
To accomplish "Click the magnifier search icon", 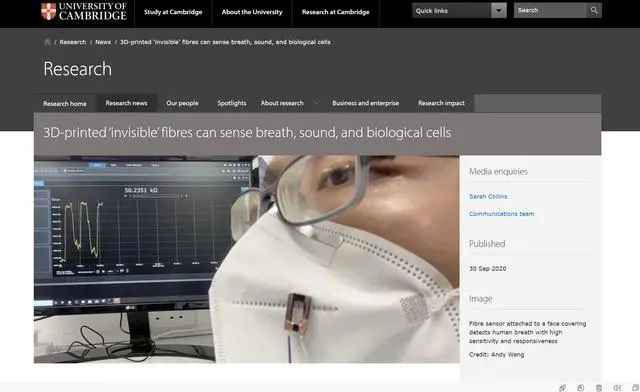I will [x=594, y=11].
